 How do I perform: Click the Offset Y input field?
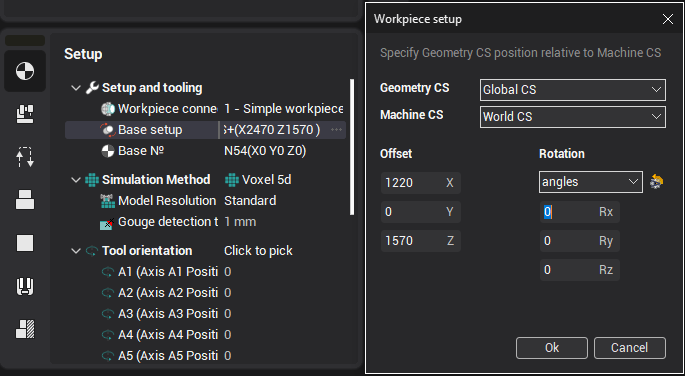(x=421, y=212)
